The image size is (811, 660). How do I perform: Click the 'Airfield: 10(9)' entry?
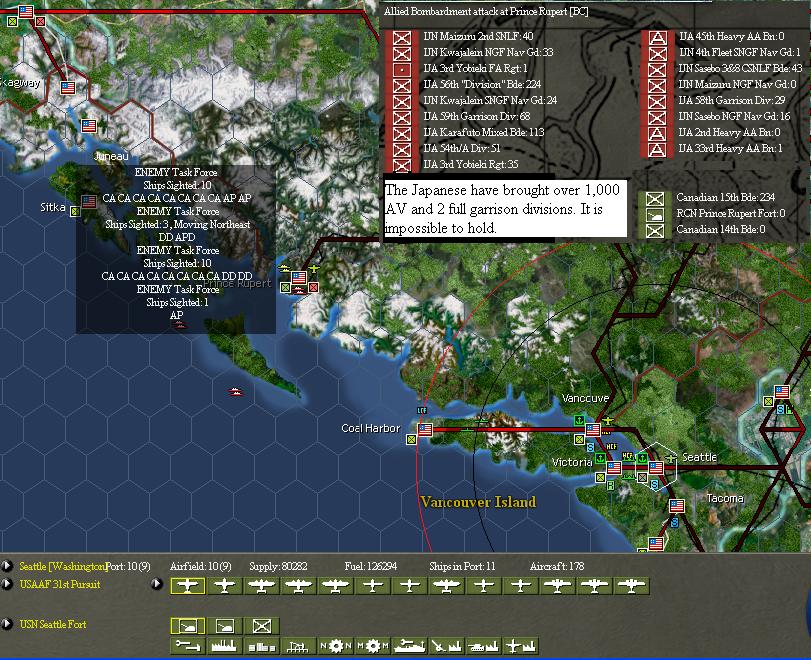[201, 566]
